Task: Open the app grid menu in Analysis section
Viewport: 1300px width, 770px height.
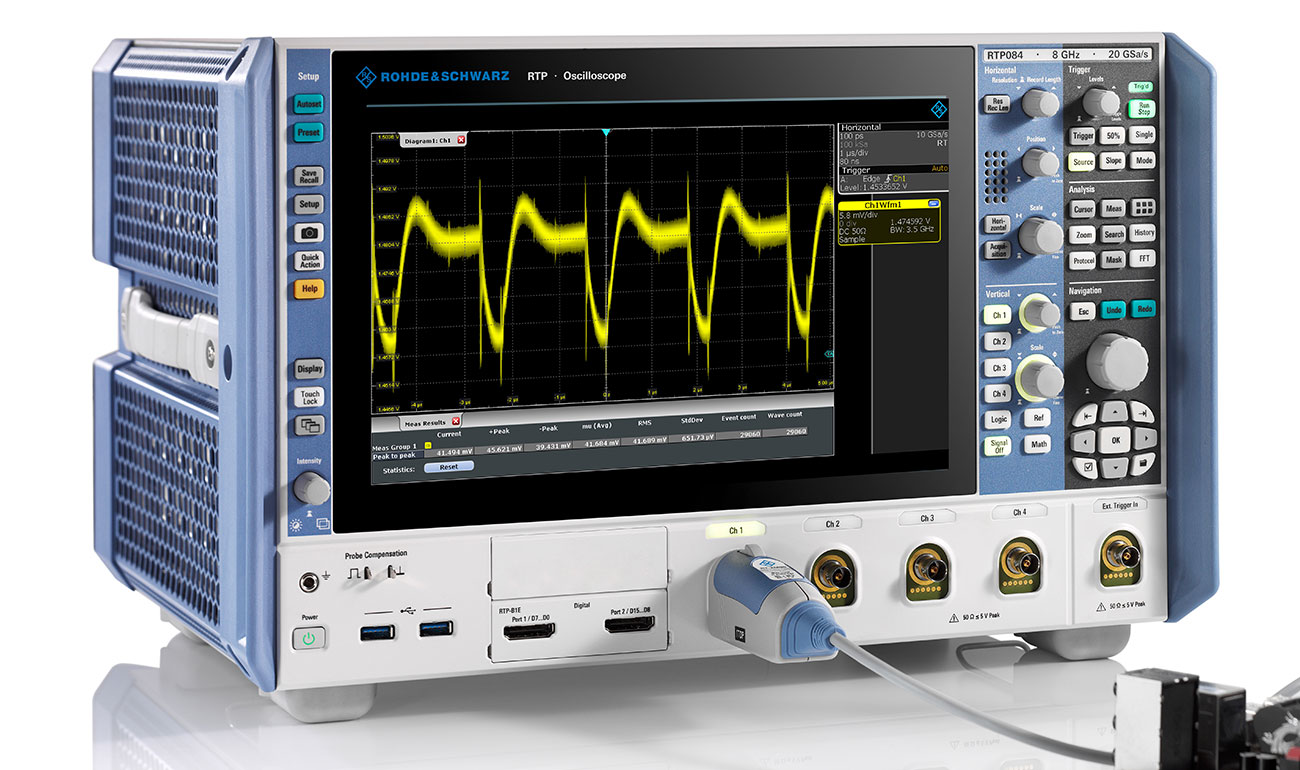Action: tap(1144, 207)
